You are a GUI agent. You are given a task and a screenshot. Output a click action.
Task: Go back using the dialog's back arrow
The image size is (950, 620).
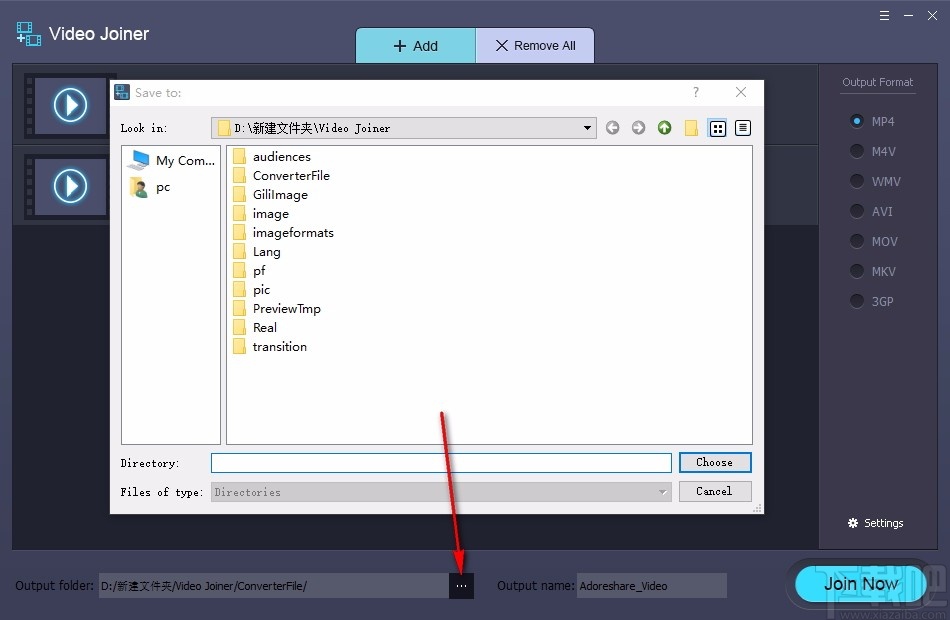[613, 128]
